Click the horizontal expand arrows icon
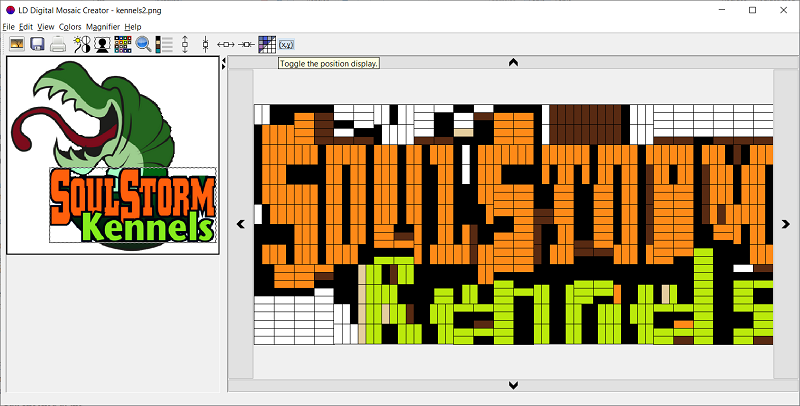The width and height of the screenshot is (800, 406). (x=226, y=44)
